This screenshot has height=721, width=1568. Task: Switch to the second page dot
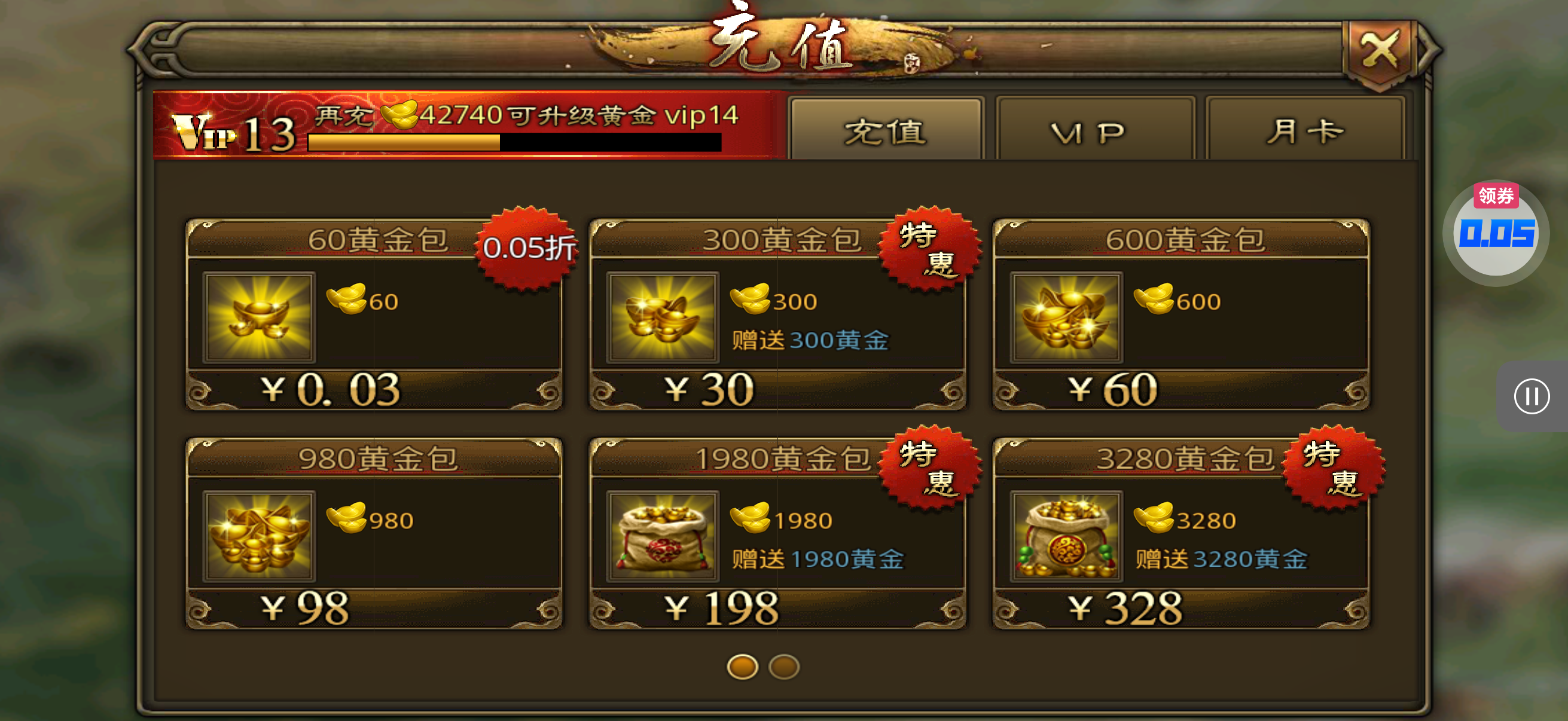tap(784, 667)
